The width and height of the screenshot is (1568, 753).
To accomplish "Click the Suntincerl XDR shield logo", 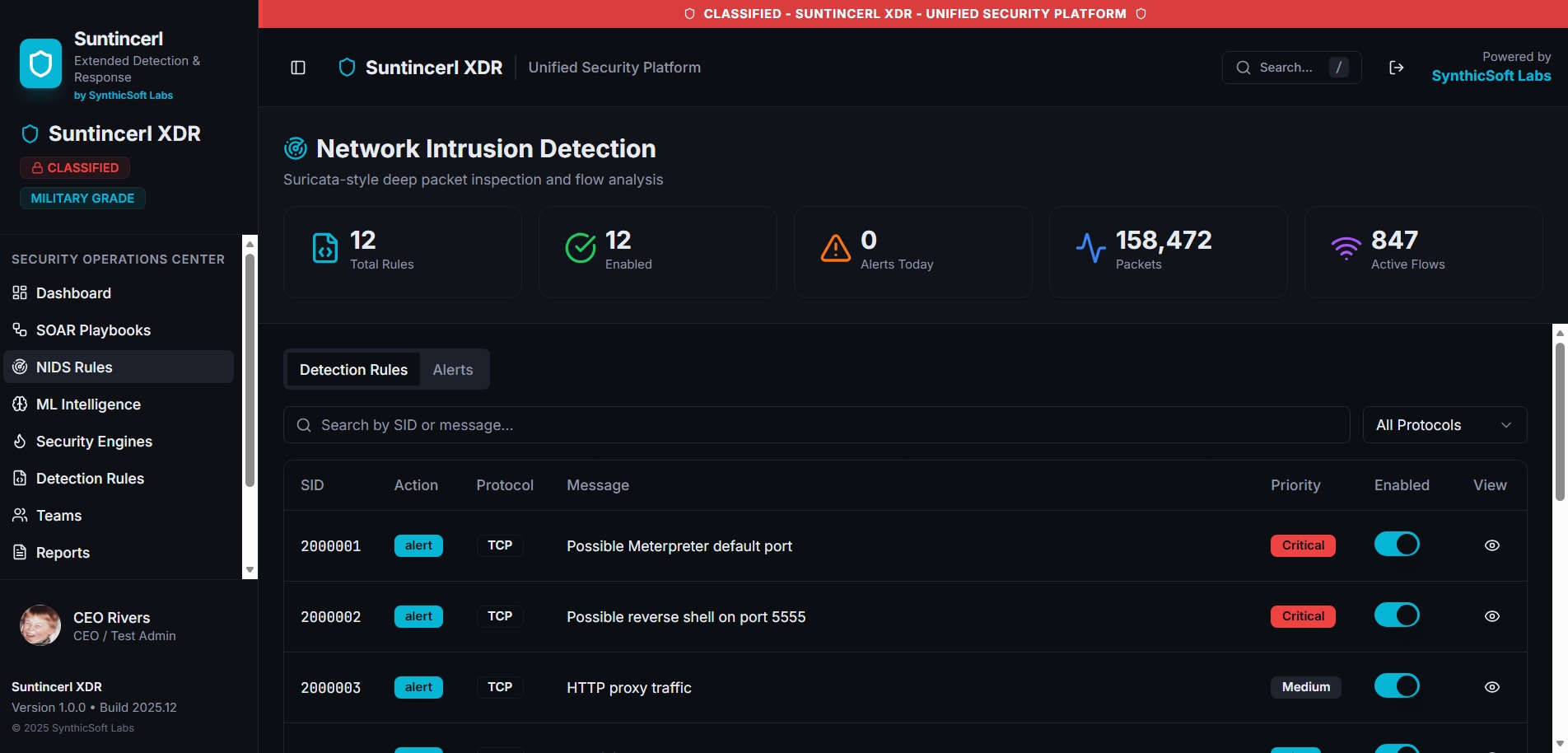I will [346, 67].
